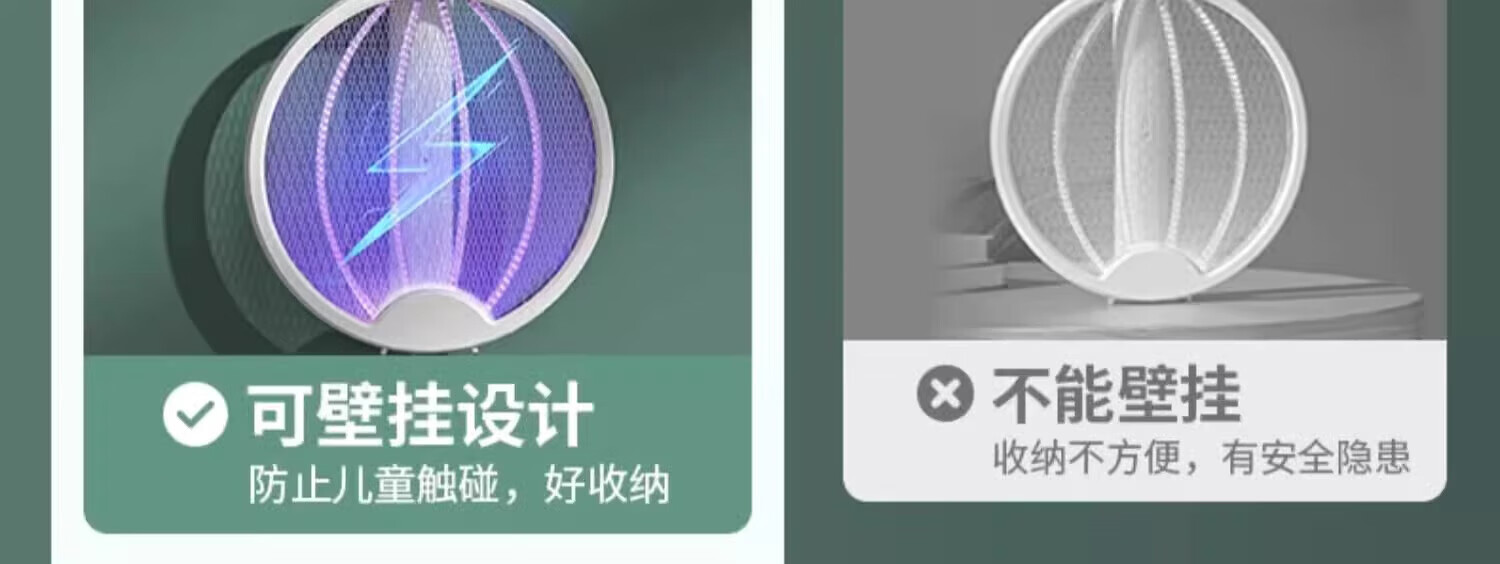This screenshot has width=1500, height=564.
Task: Click the 不能壁挂 heading text
Action: 1116,394
